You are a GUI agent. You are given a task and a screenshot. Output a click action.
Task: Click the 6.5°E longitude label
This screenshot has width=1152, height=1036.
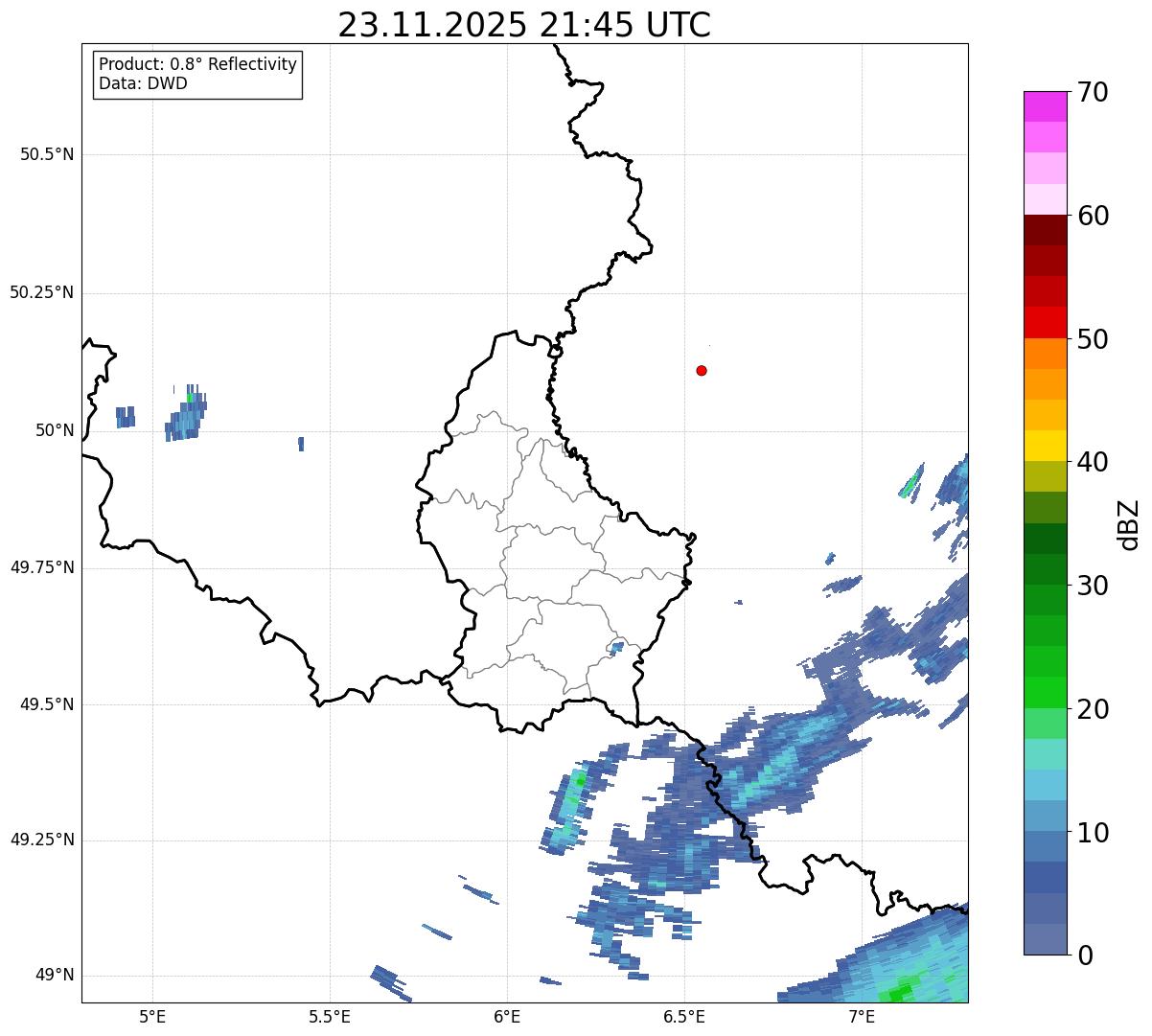684,1016
